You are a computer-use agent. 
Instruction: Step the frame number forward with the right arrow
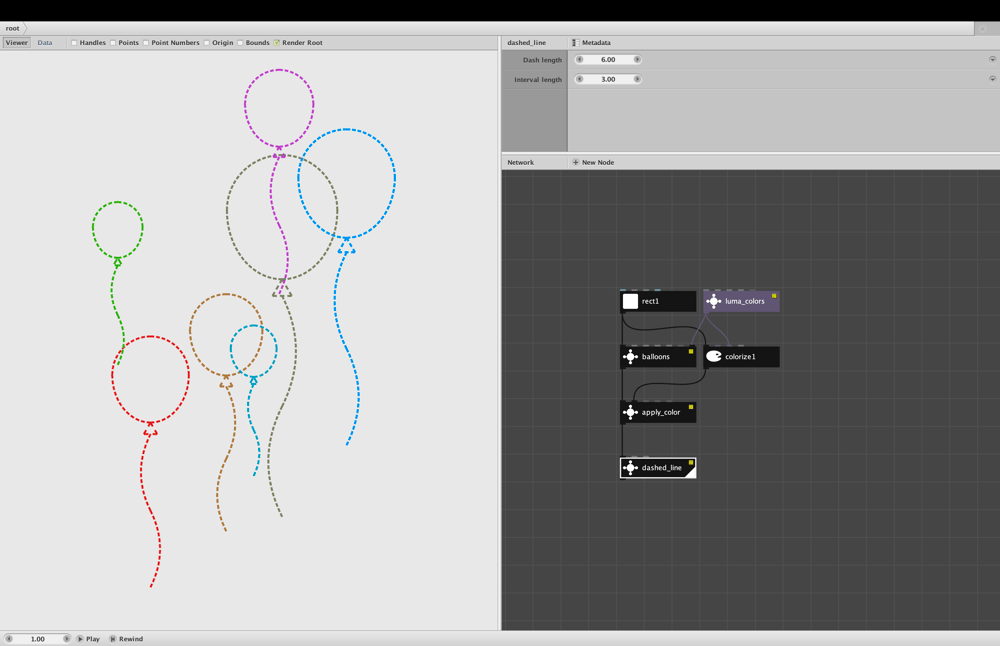point(66,638)
